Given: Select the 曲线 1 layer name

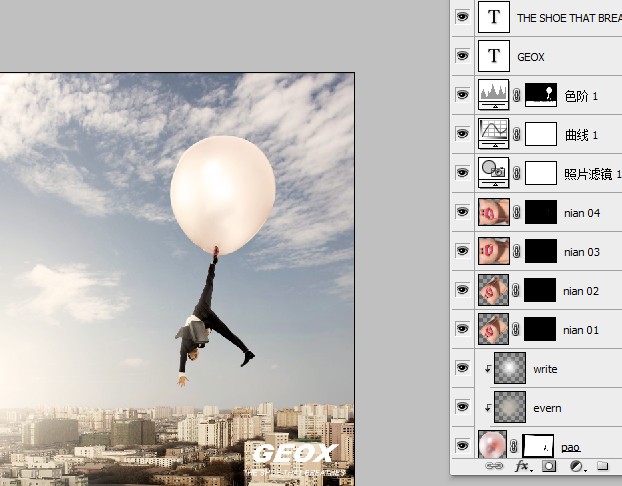Looking at the screenshot, I should tap(581, 135).
